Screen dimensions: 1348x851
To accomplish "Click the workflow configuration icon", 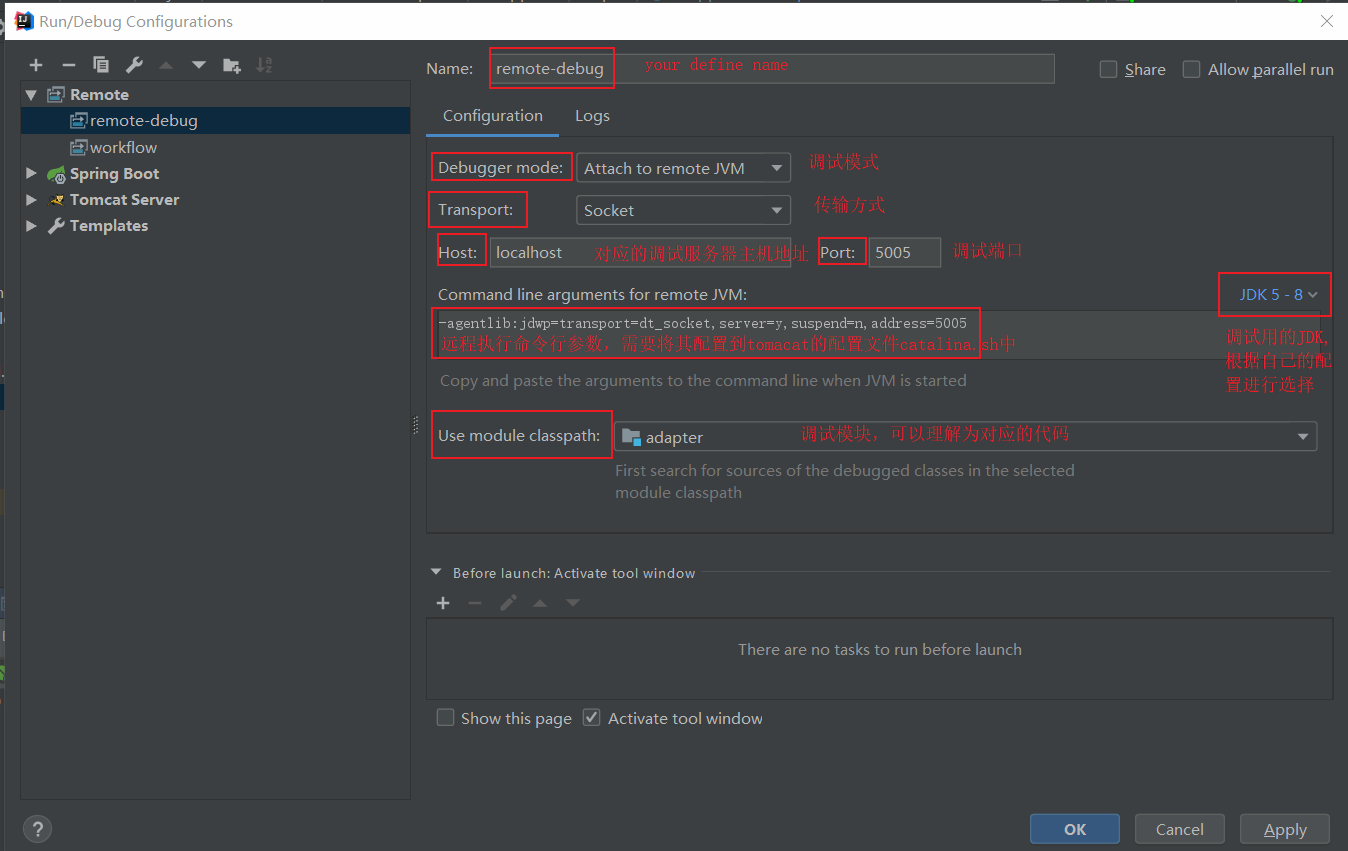I will [78, 148].
